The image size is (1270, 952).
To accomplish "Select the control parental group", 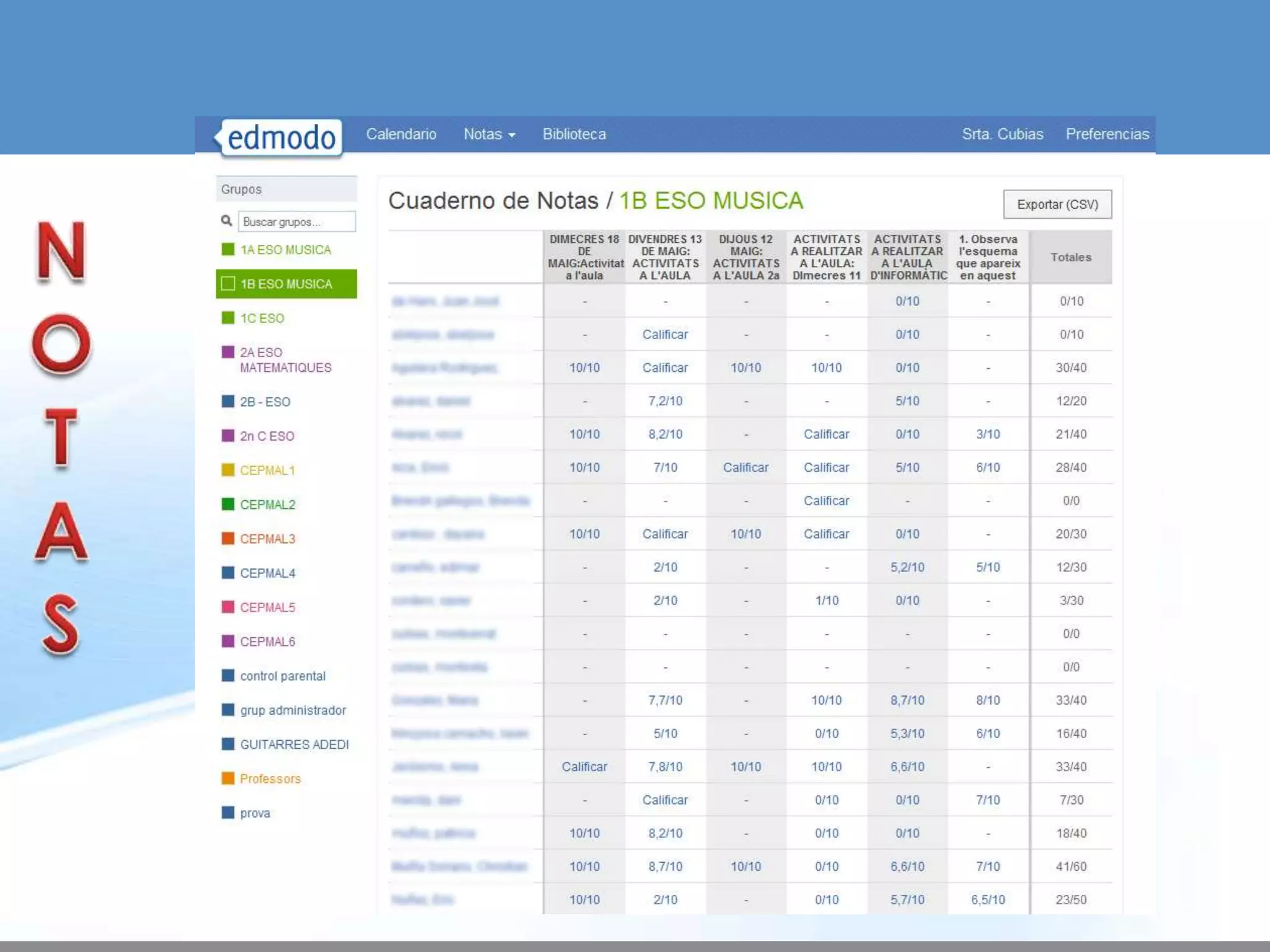I will [282, 676].
